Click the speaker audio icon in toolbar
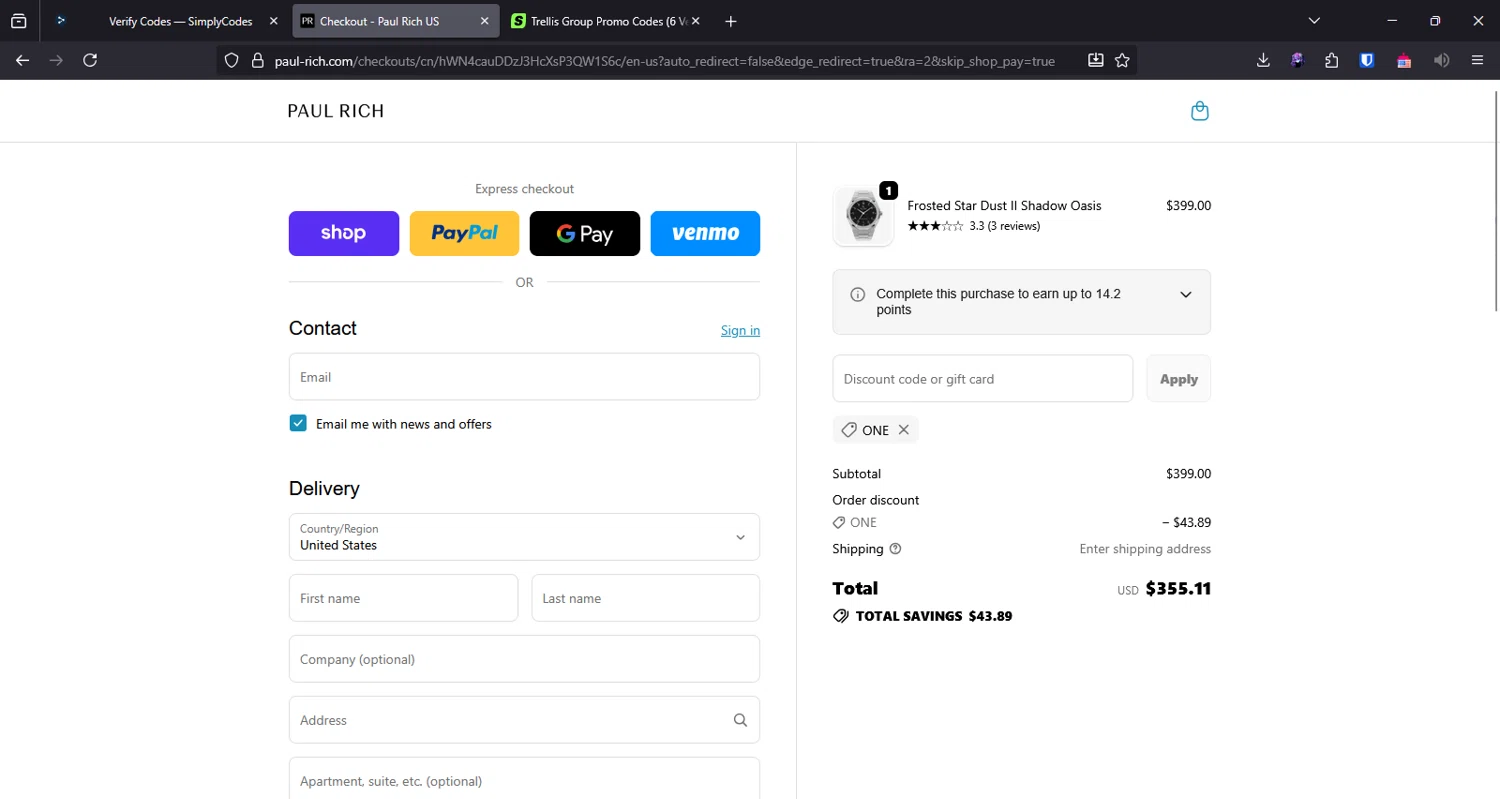Viewport: 1500px width, 799px height. coord(1441,60)
